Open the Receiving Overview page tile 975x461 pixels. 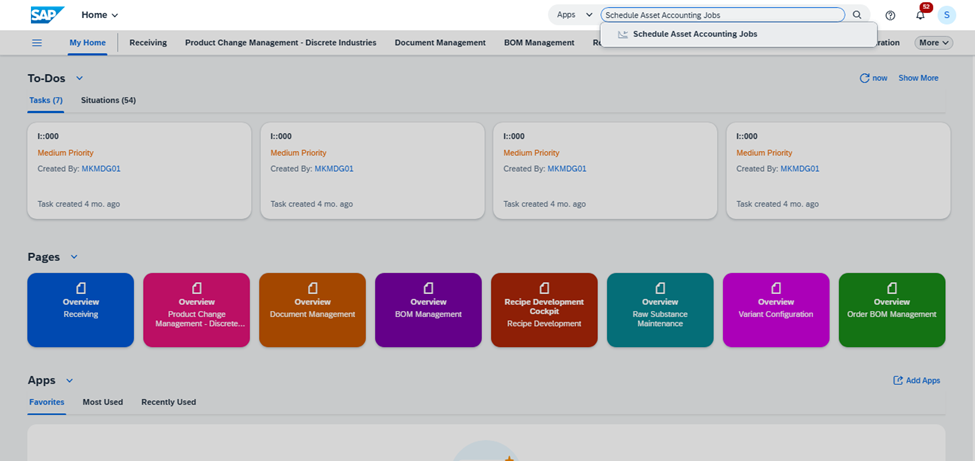tap(81, 310)
